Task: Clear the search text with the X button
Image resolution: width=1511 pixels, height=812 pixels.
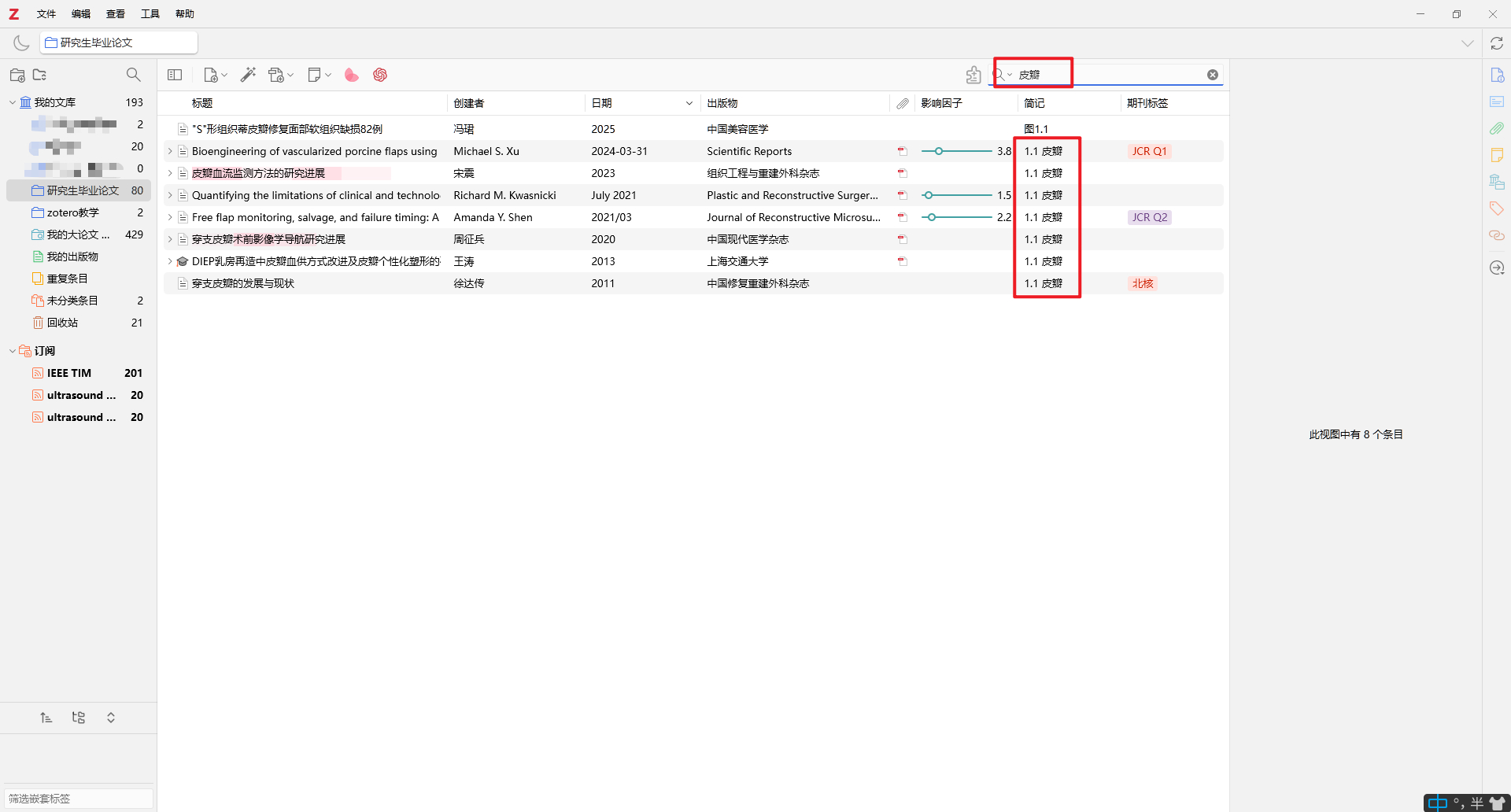Action: coord(1213,75)
